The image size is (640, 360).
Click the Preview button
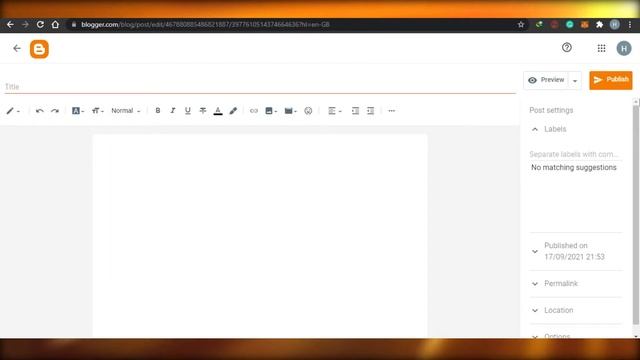coord(546,80)
